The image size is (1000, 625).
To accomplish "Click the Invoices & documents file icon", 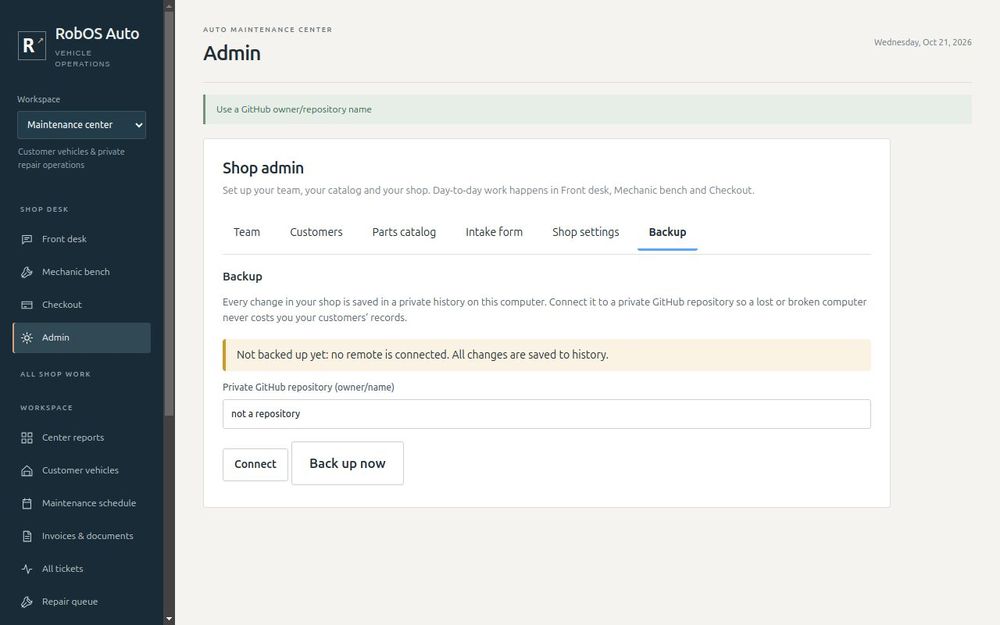I will 27,536.
